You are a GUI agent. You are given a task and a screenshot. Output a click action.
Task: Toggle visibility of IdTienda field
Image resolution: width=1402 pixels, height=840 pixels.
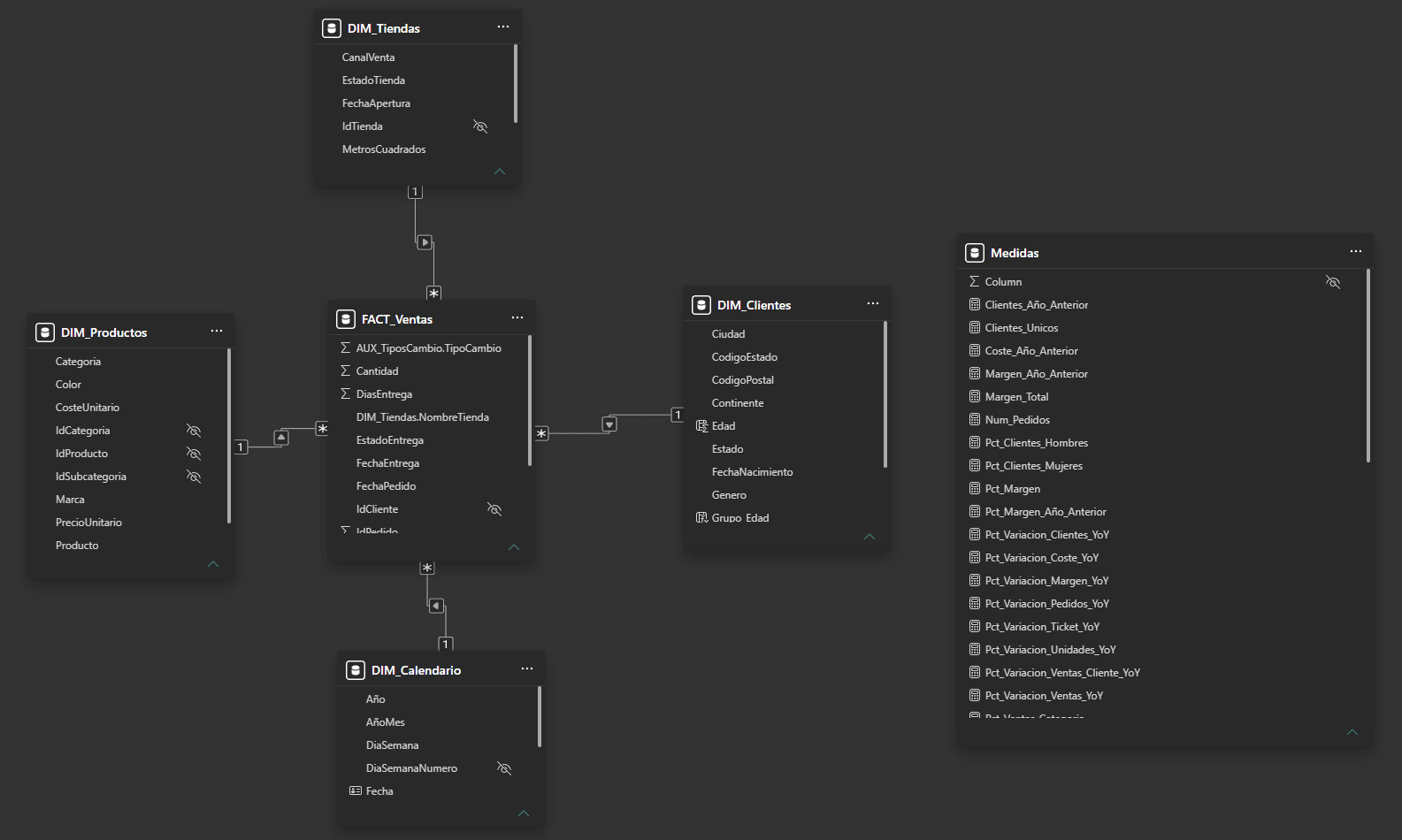point(480,126)
